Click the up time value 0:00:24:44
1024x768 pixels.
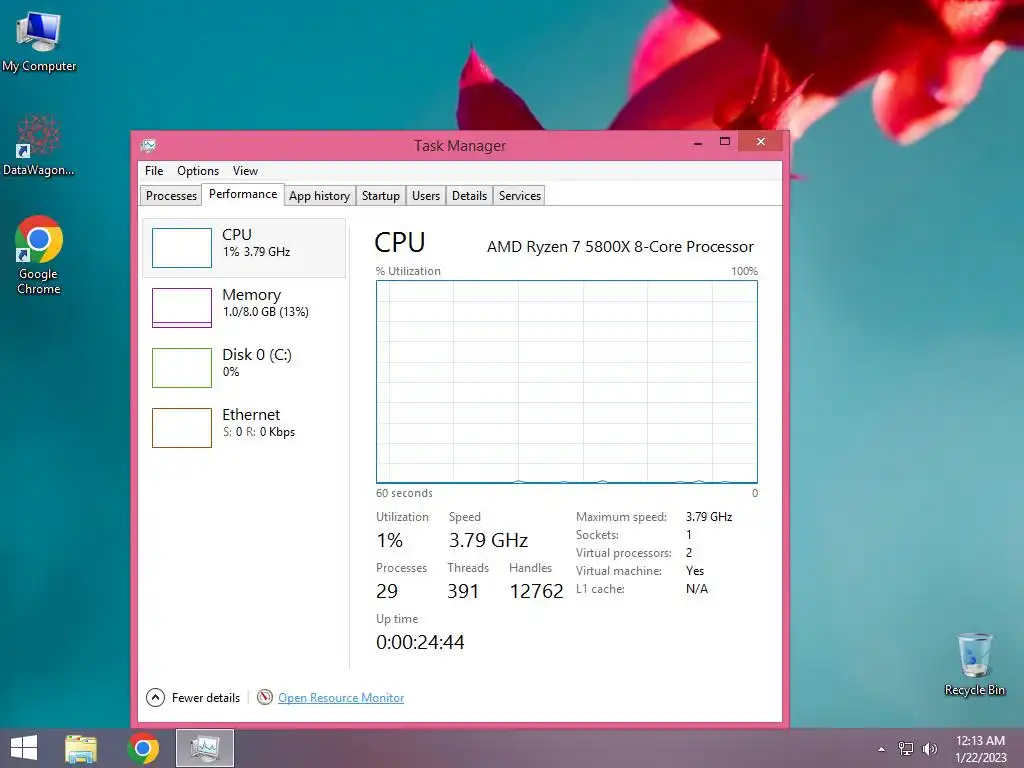(x=420, y=642)
